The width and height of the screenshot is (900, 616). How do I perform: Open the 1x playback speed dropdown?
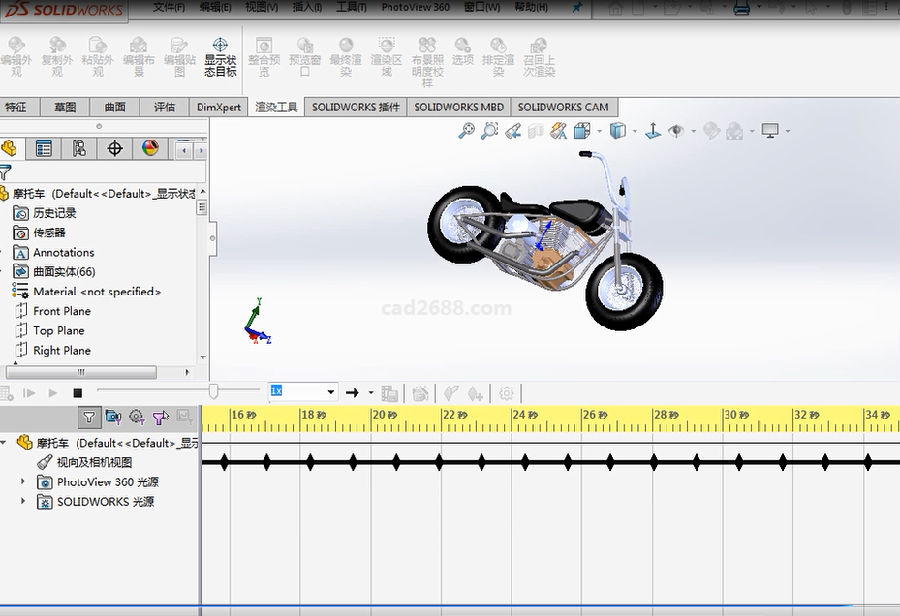click(330, 393)
